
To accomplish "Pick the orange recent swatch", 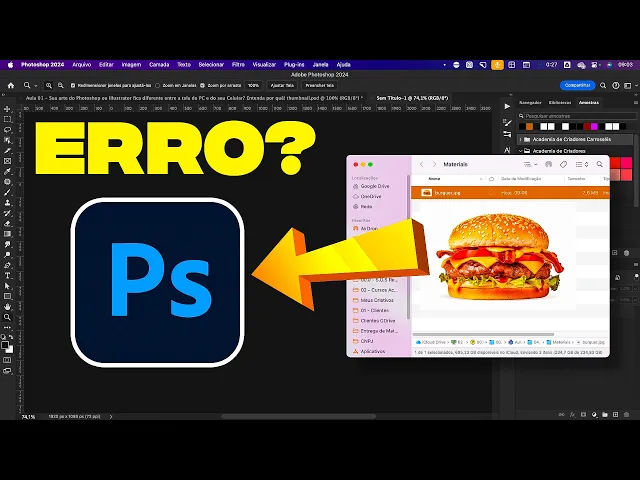I will tap(529, 127).
